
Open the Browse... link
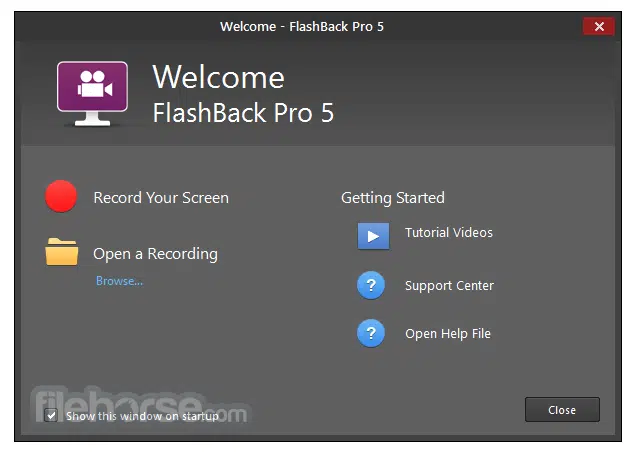[119, 281]
